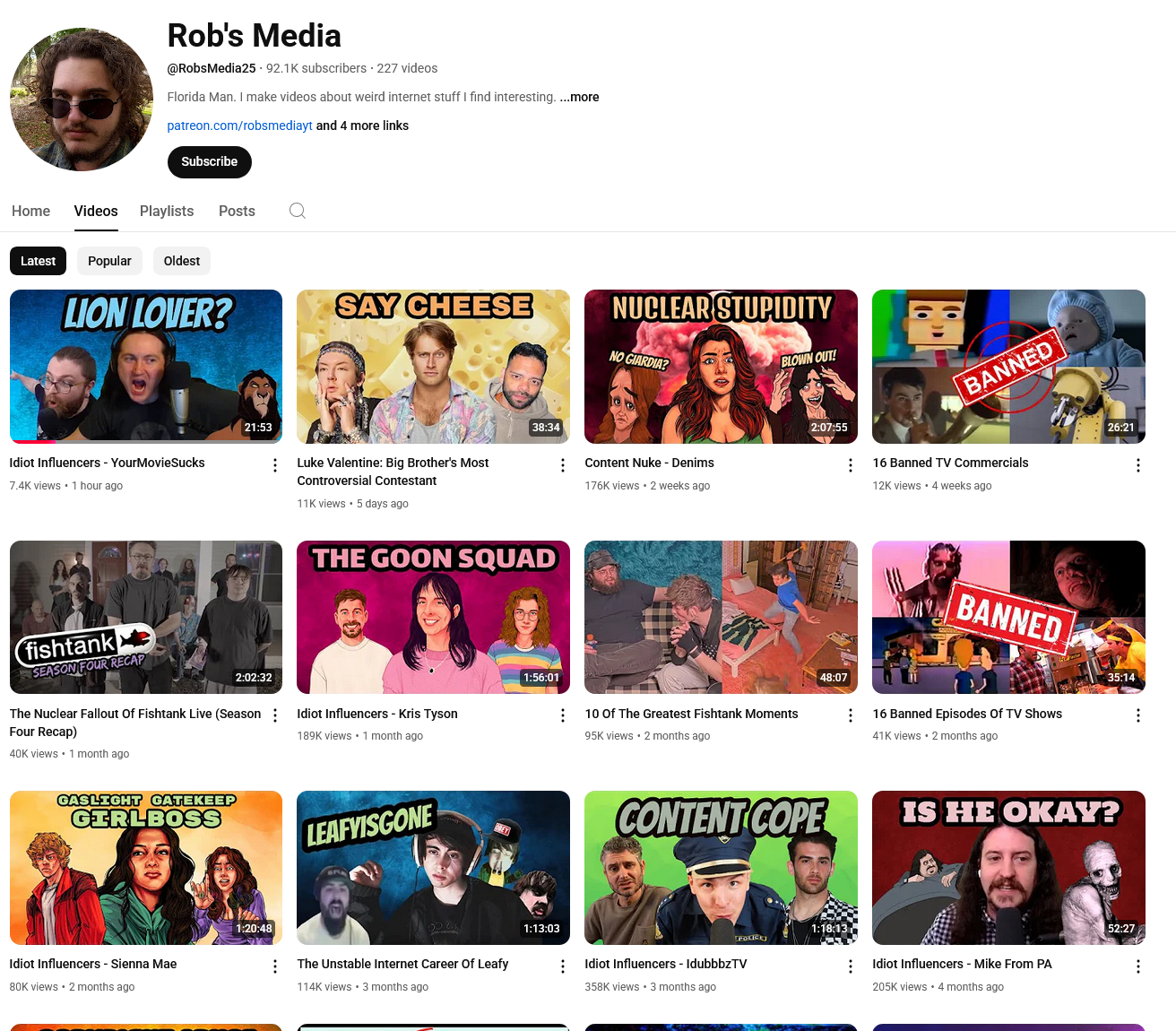Play the Nuclear Stupidity thumbnail video
This screenshot has width=1176, height=1031.
click(722, 366)
